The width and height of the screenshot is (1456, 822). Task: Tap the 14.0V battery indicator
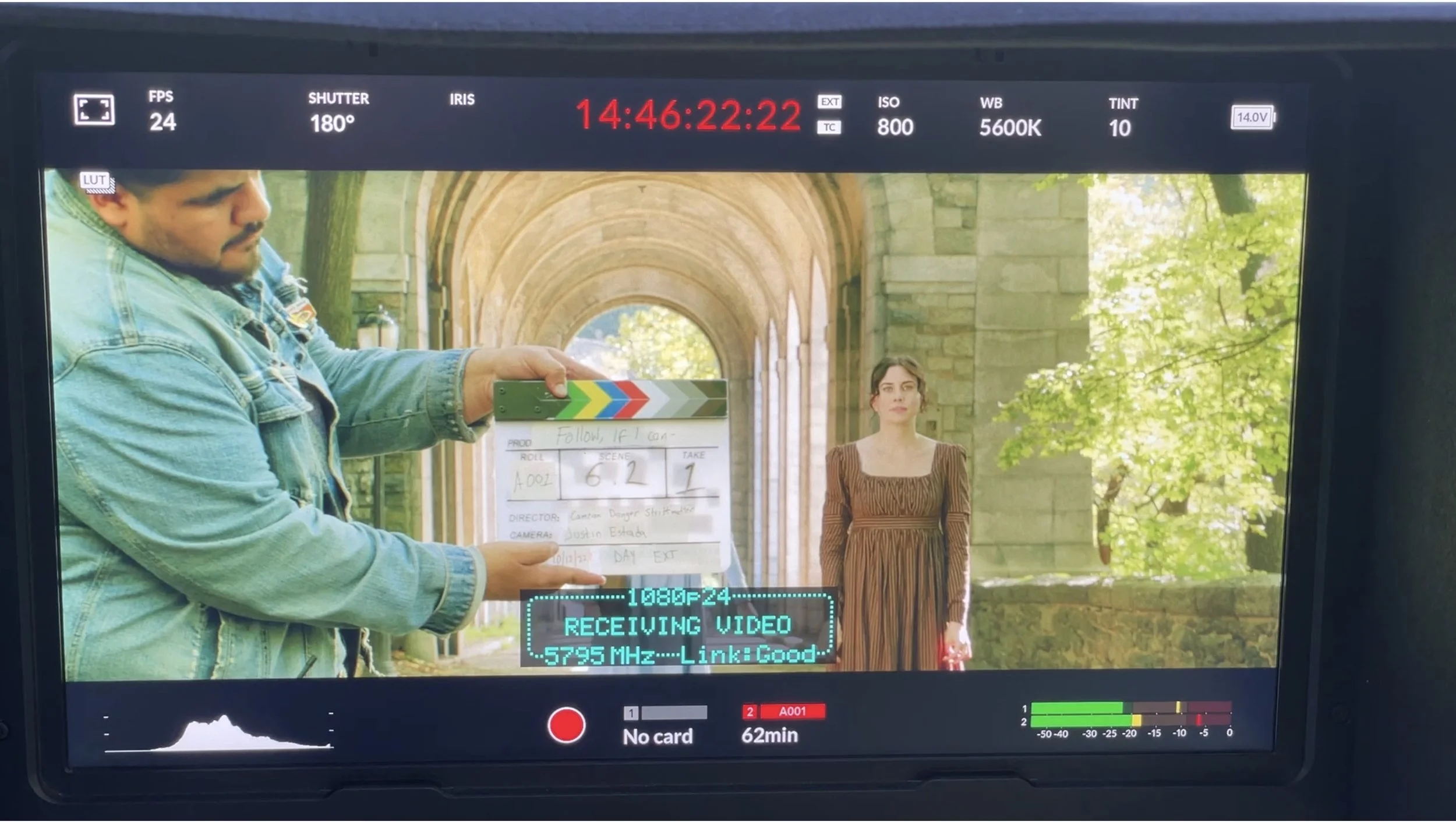click(x=1252, y=118)
